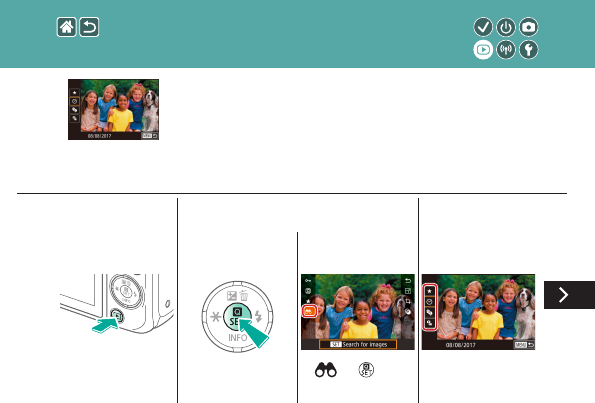Click the binoculars icon below screenshot
This screenshot has height=403, width=595.
tap(326, 370)
